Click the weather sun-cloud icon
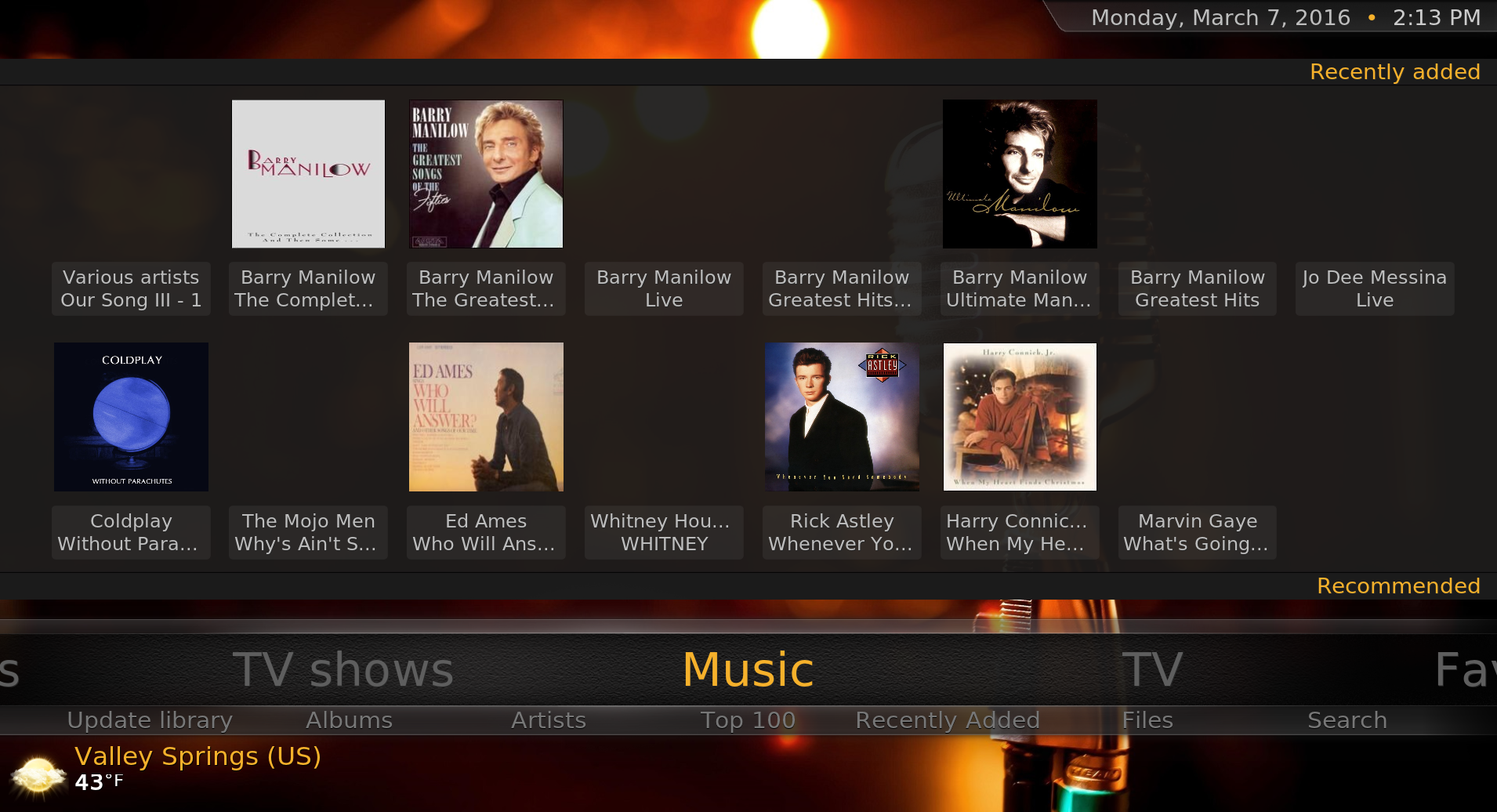This screenshot has height=812, width=1497. point(38,776)
